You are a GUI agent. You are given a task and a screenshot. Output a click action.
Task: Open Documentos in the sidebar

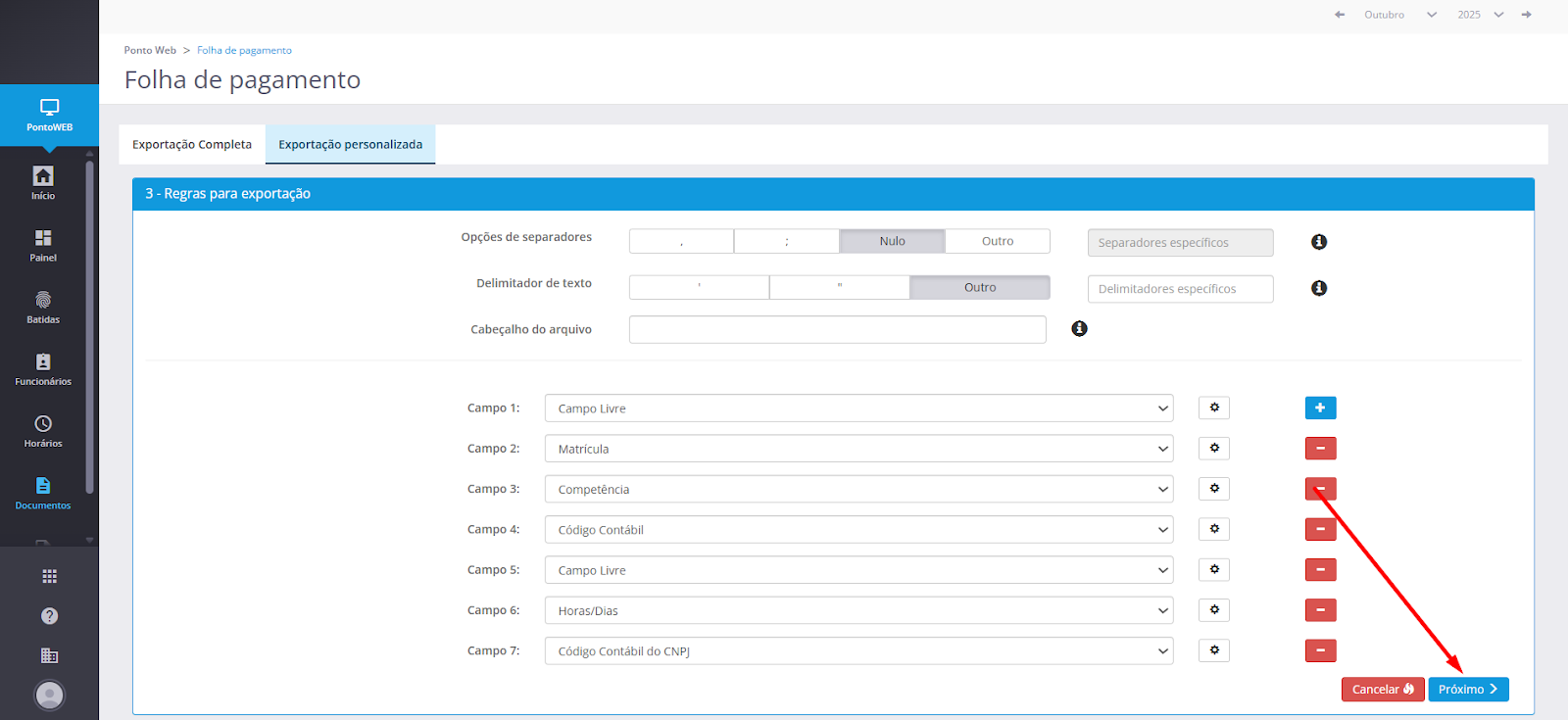[x=43, y=492]
